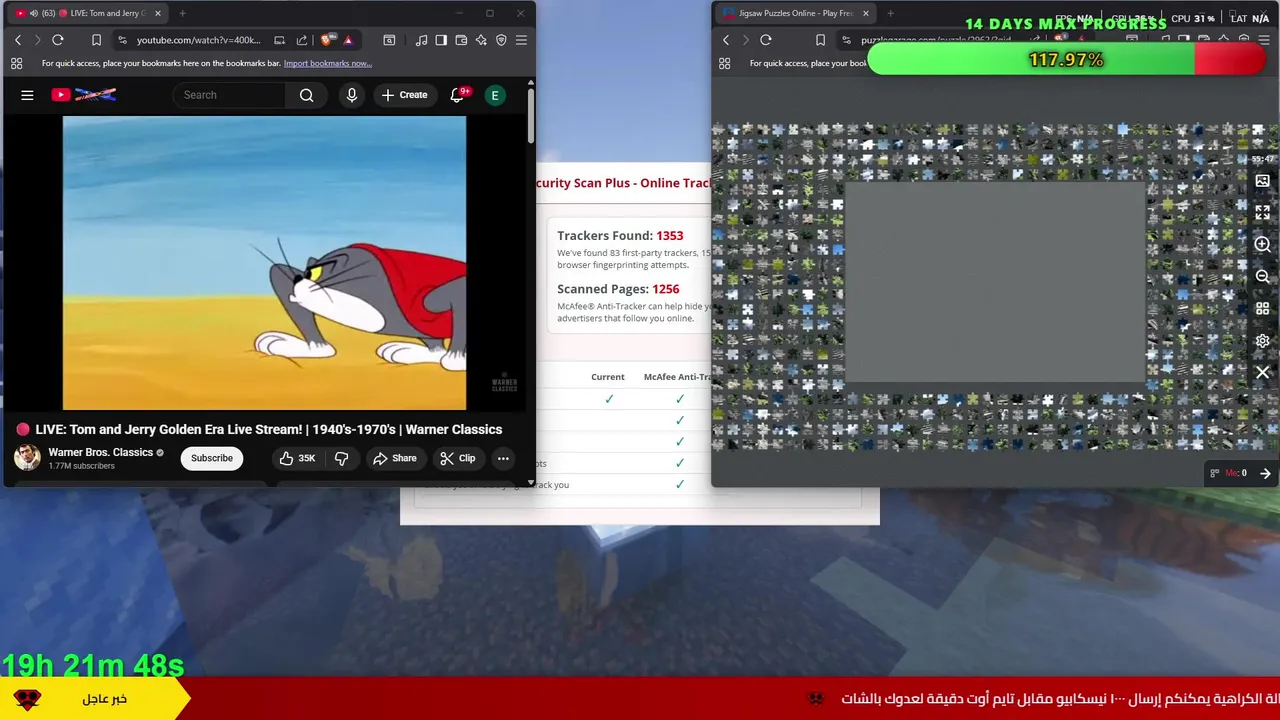
Task: Open jigsaw puzzle settings gear
Action: click(x=1263, y=340)
